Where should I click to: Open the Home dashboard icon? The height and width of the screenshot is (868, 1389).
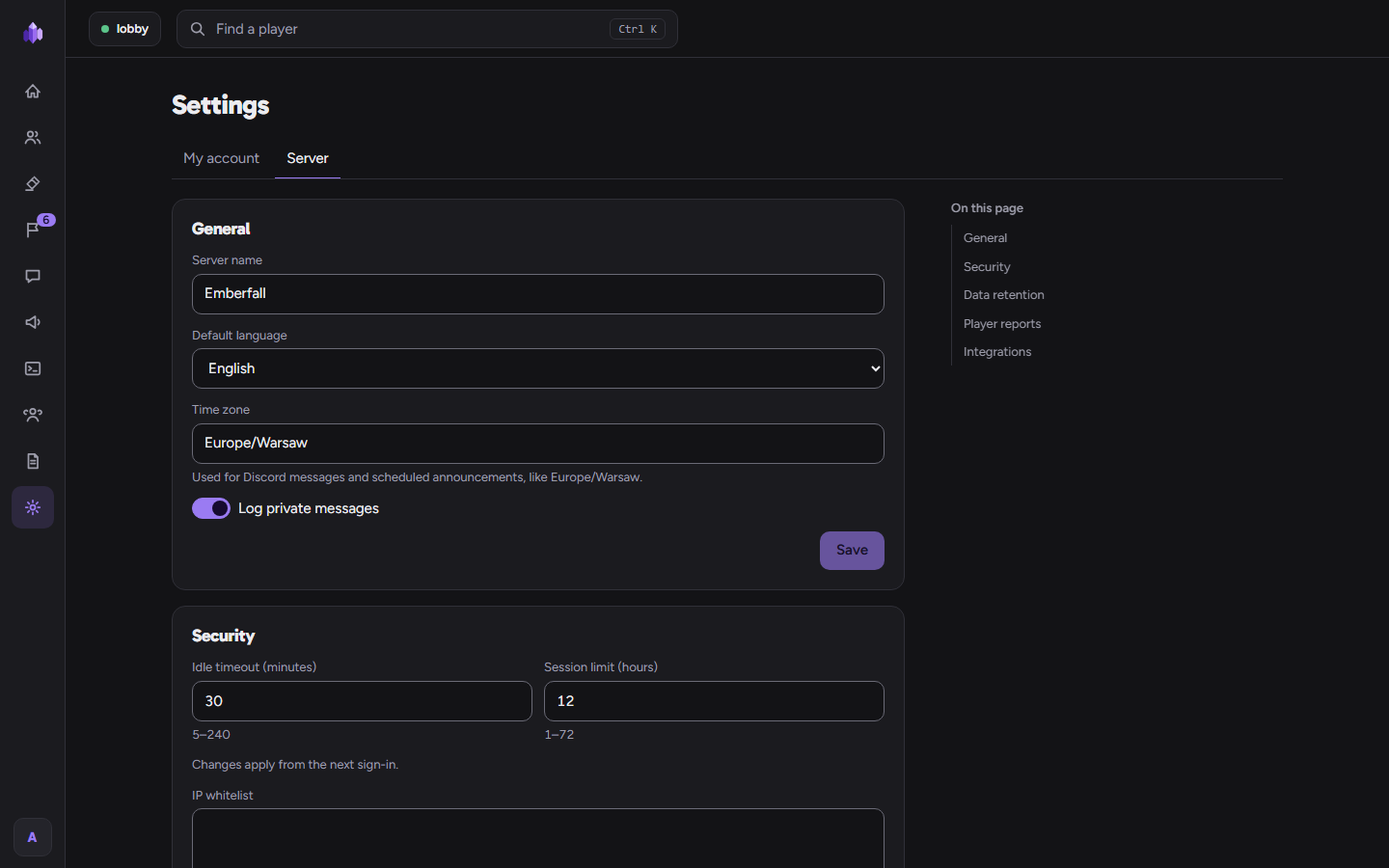click(33, 91)
